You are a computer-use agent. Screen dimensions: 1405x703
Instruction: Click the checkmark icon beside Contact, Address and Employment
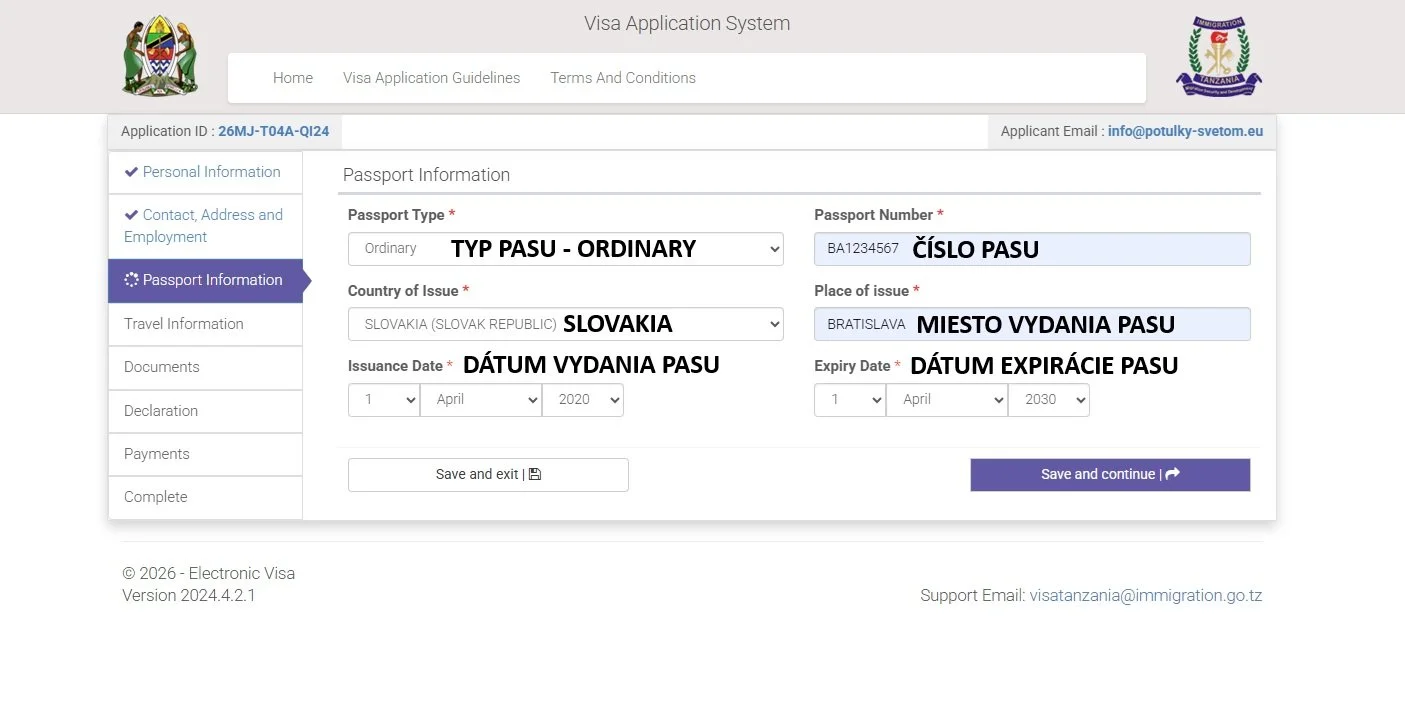tap(131, 215)
